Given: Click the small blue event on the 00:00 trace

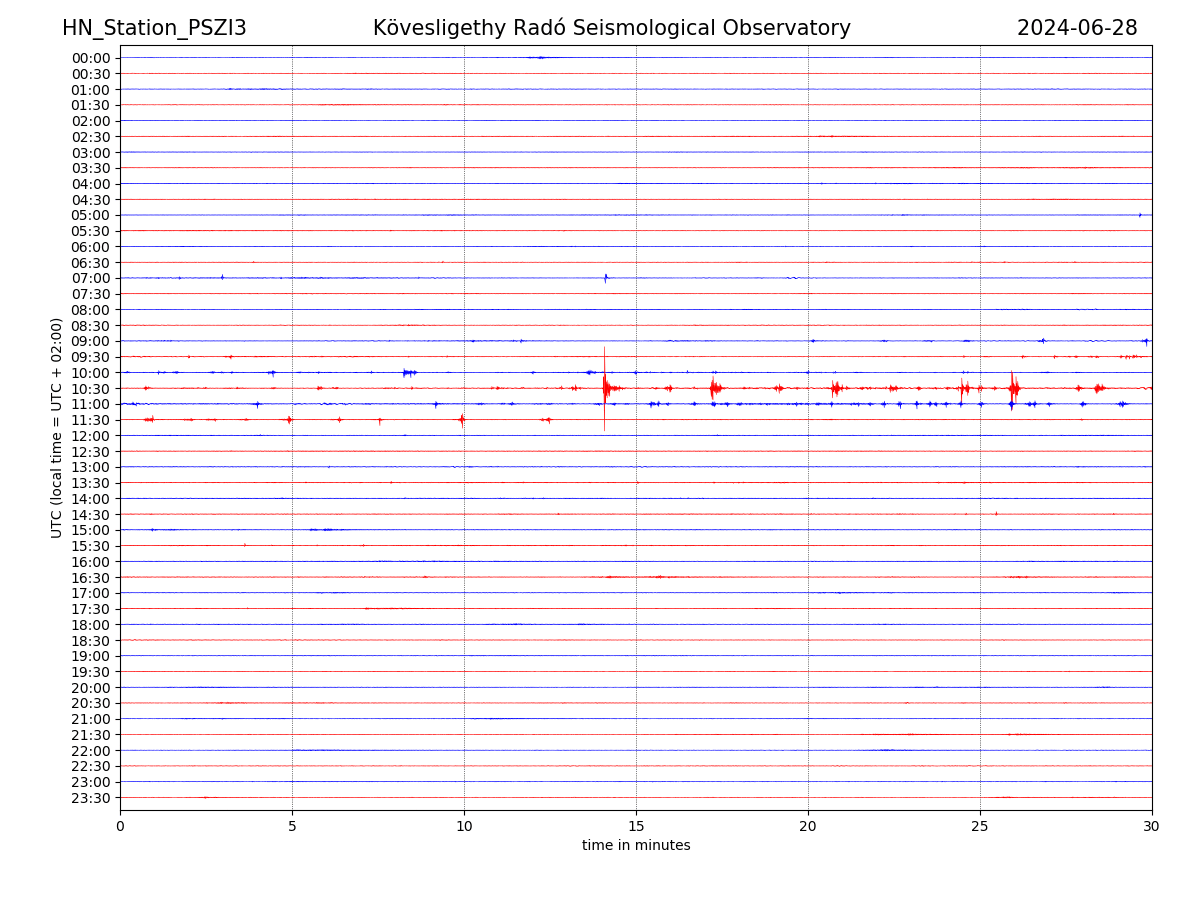Looking at the screenshot, I should [x=539, y=57].
